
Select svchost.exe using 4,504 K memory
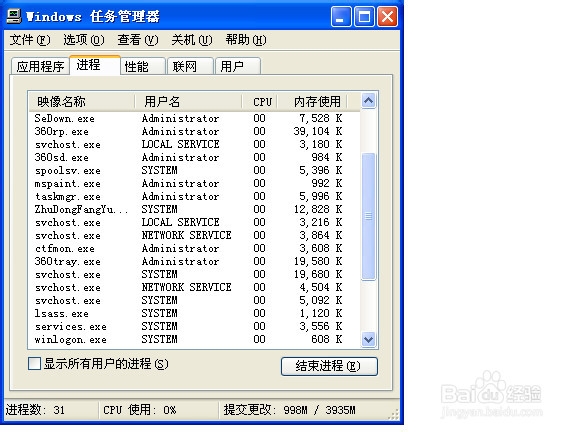pos(195,288)
